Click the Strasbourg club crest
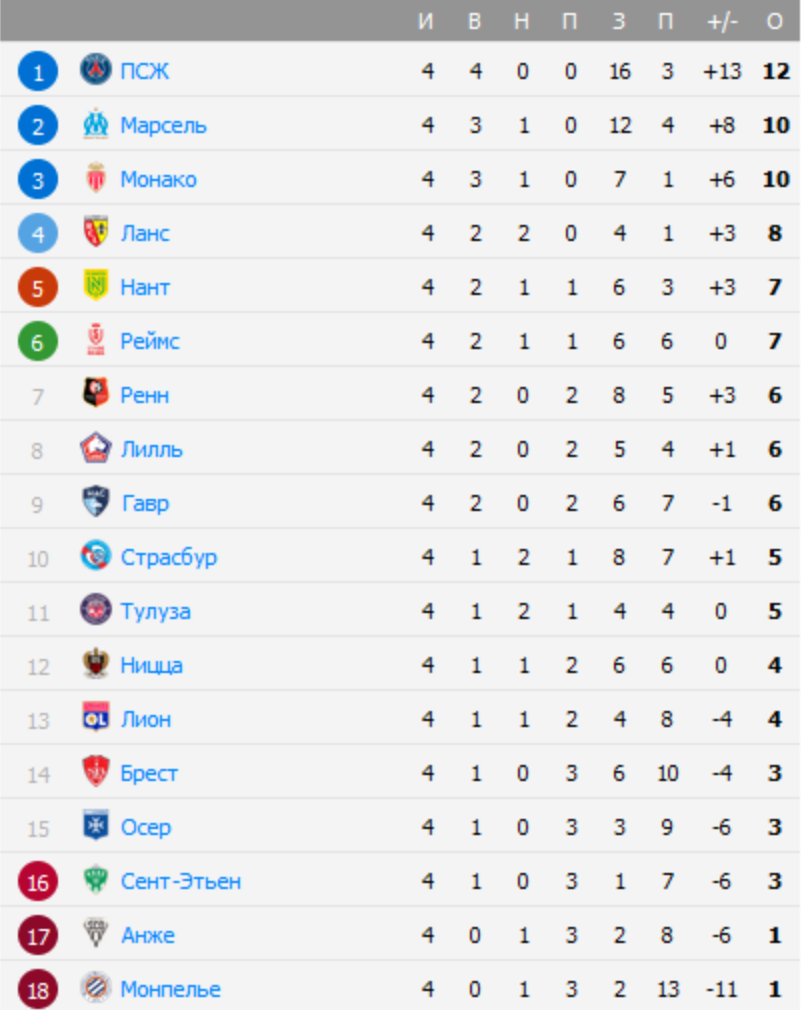 [96, 557]
